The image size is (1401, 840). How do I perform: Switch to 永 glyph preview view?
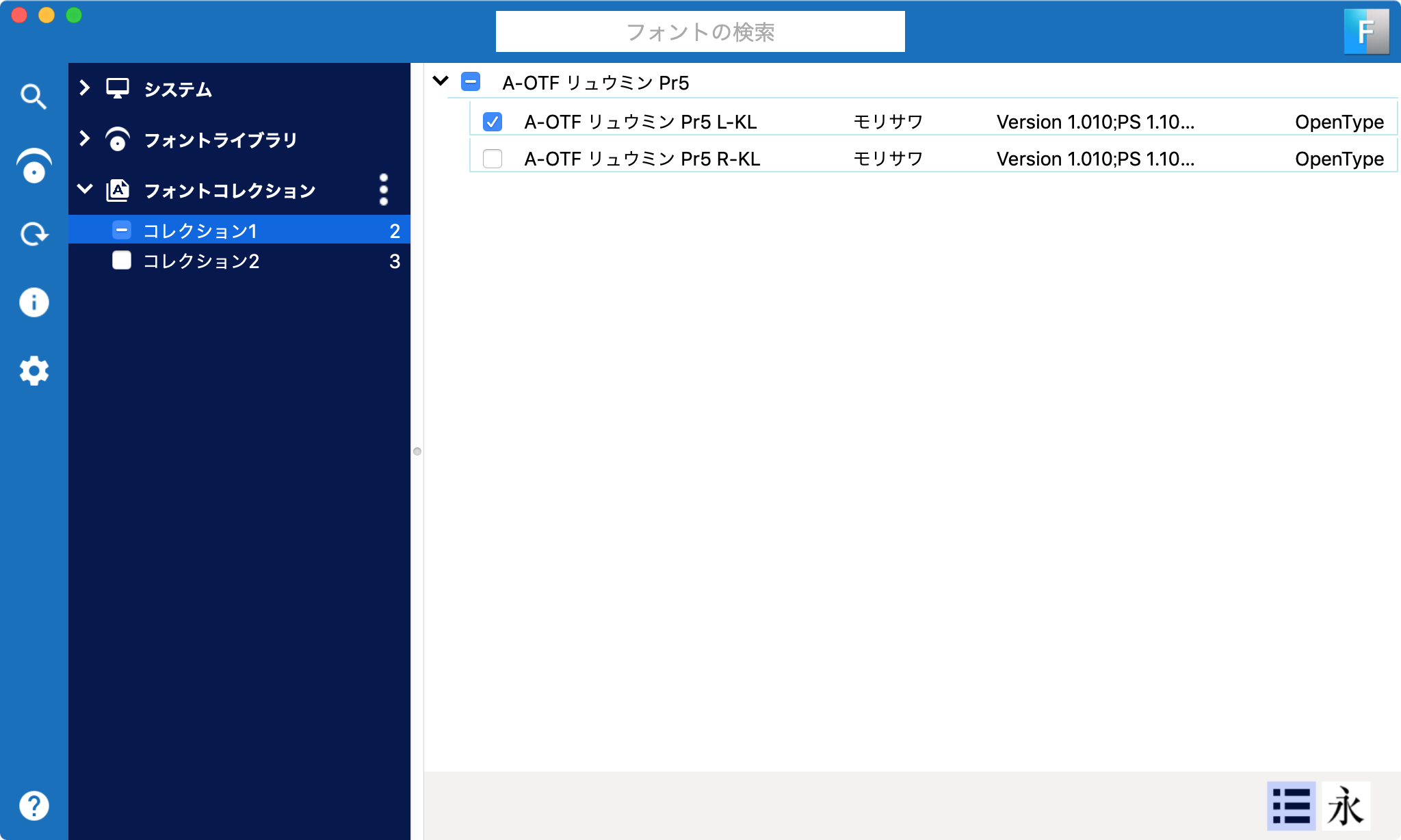(x=1346, y=806)
